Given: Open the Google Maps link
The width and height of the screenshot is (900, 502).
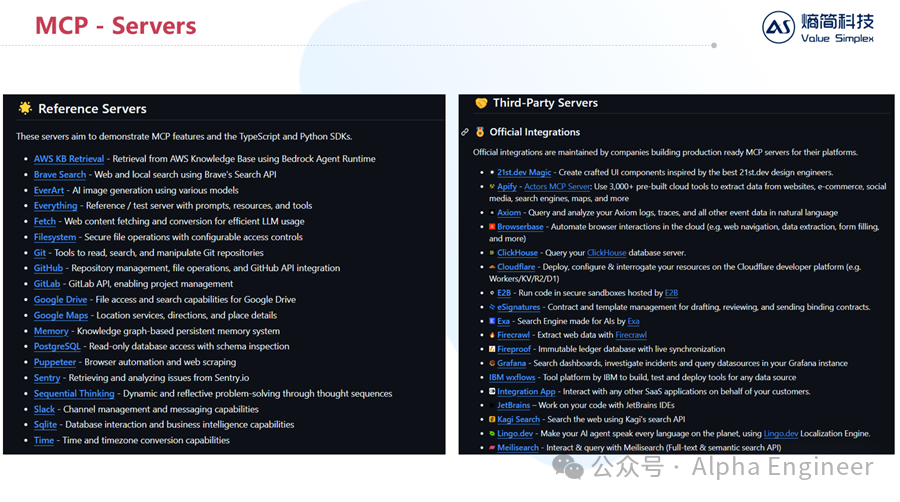Looking at the screenshot, I should point(61,316).
